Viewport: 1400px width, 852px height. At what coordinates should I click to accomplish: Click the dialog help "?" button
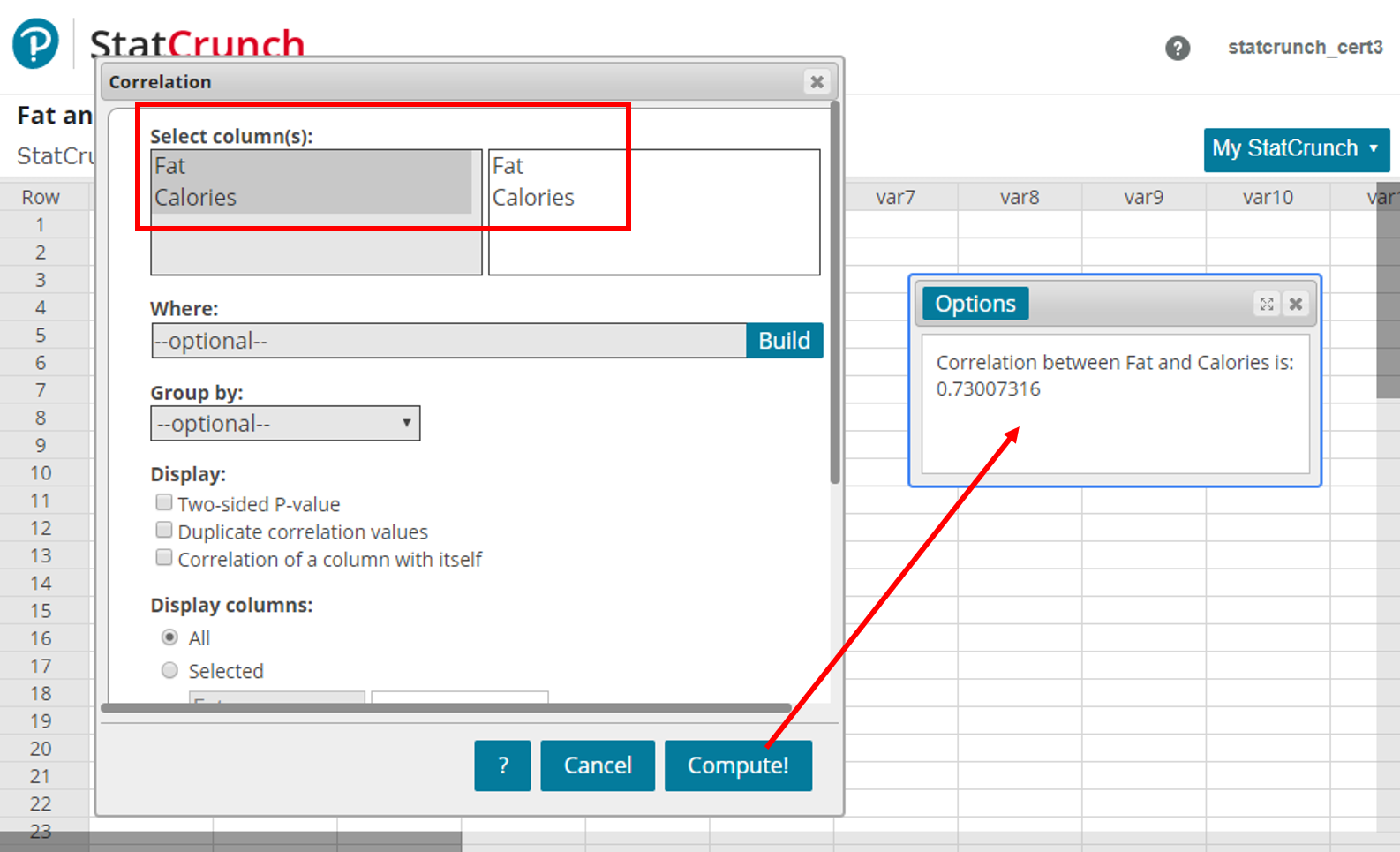tap(502, 765)
